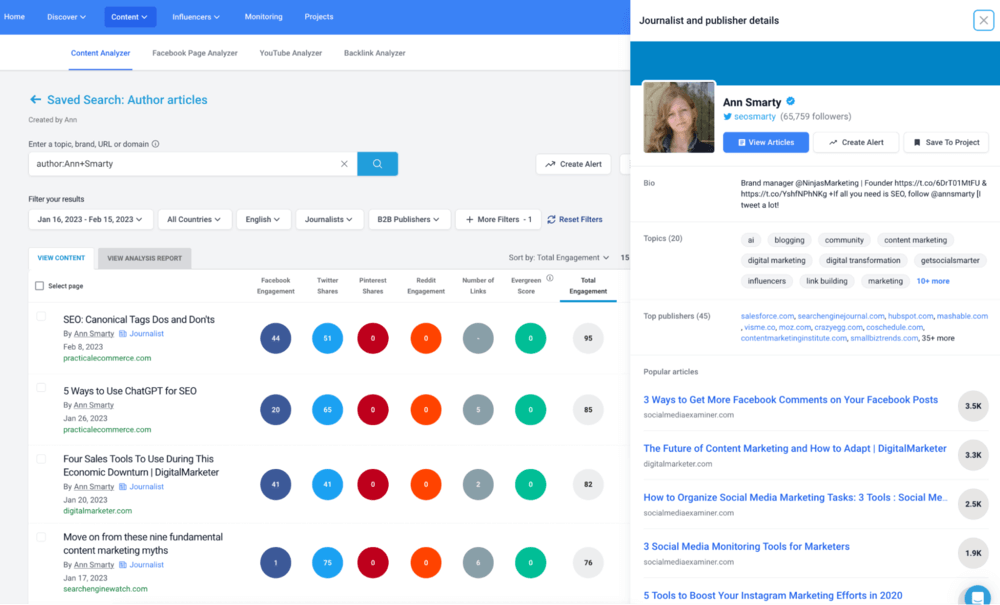Viewport: 1000px width, 605px height.
Task: Click the View Articles button
Action: pyautogui.click(x=766, y=143)
